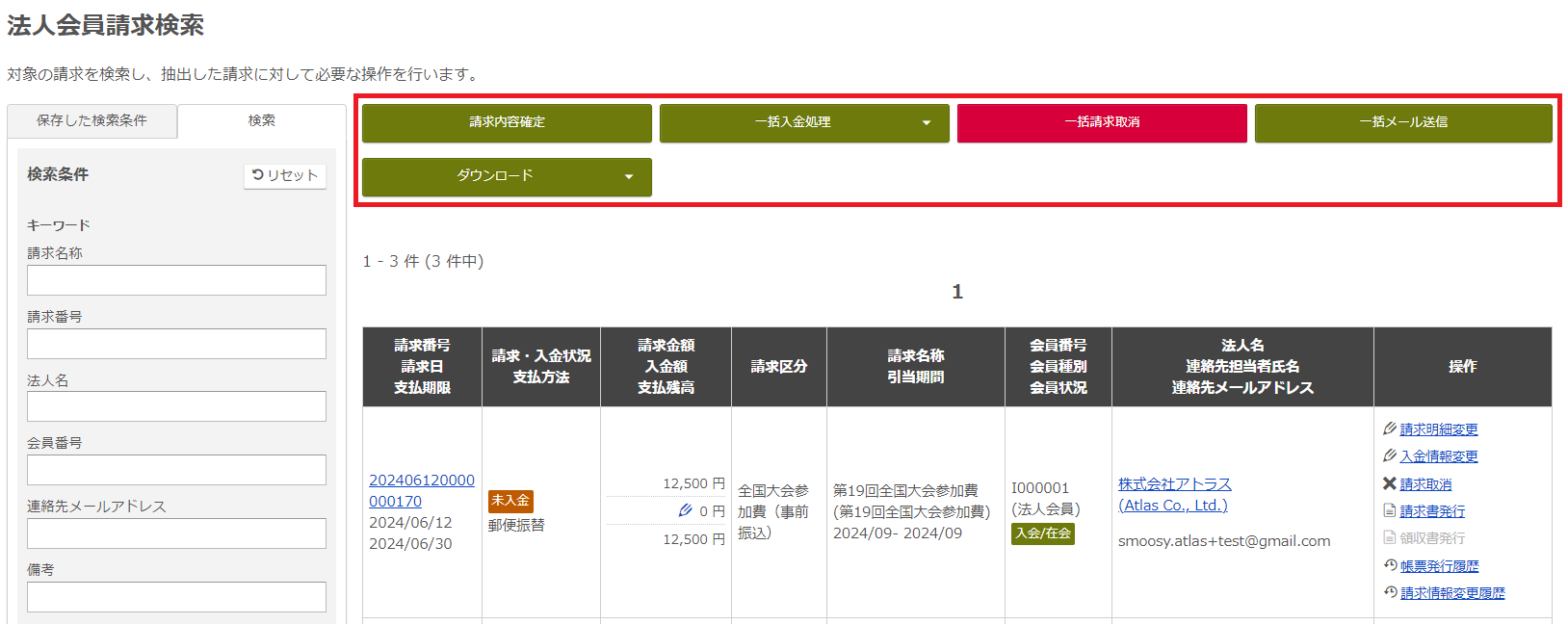The width and height of the screenshot is (1568, 624).
Task: Click the 請求番号 search field
Action: [176, 344]
